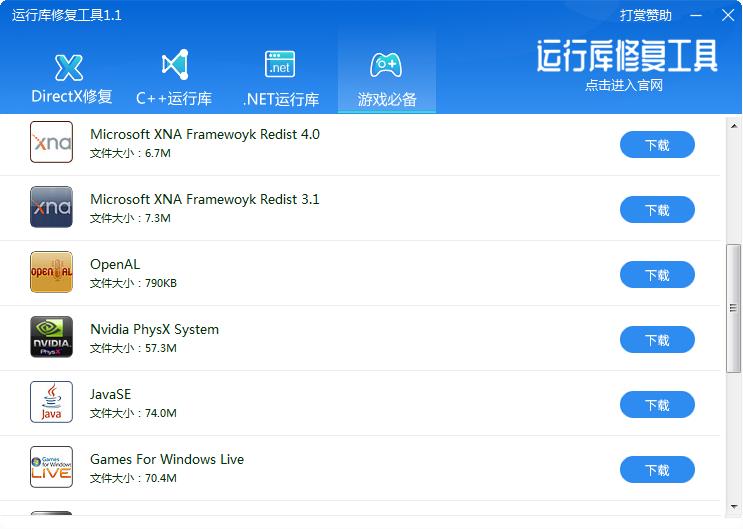The image size is (743, 529).
Task: Download JavaSE package
Action: (657, 404)
